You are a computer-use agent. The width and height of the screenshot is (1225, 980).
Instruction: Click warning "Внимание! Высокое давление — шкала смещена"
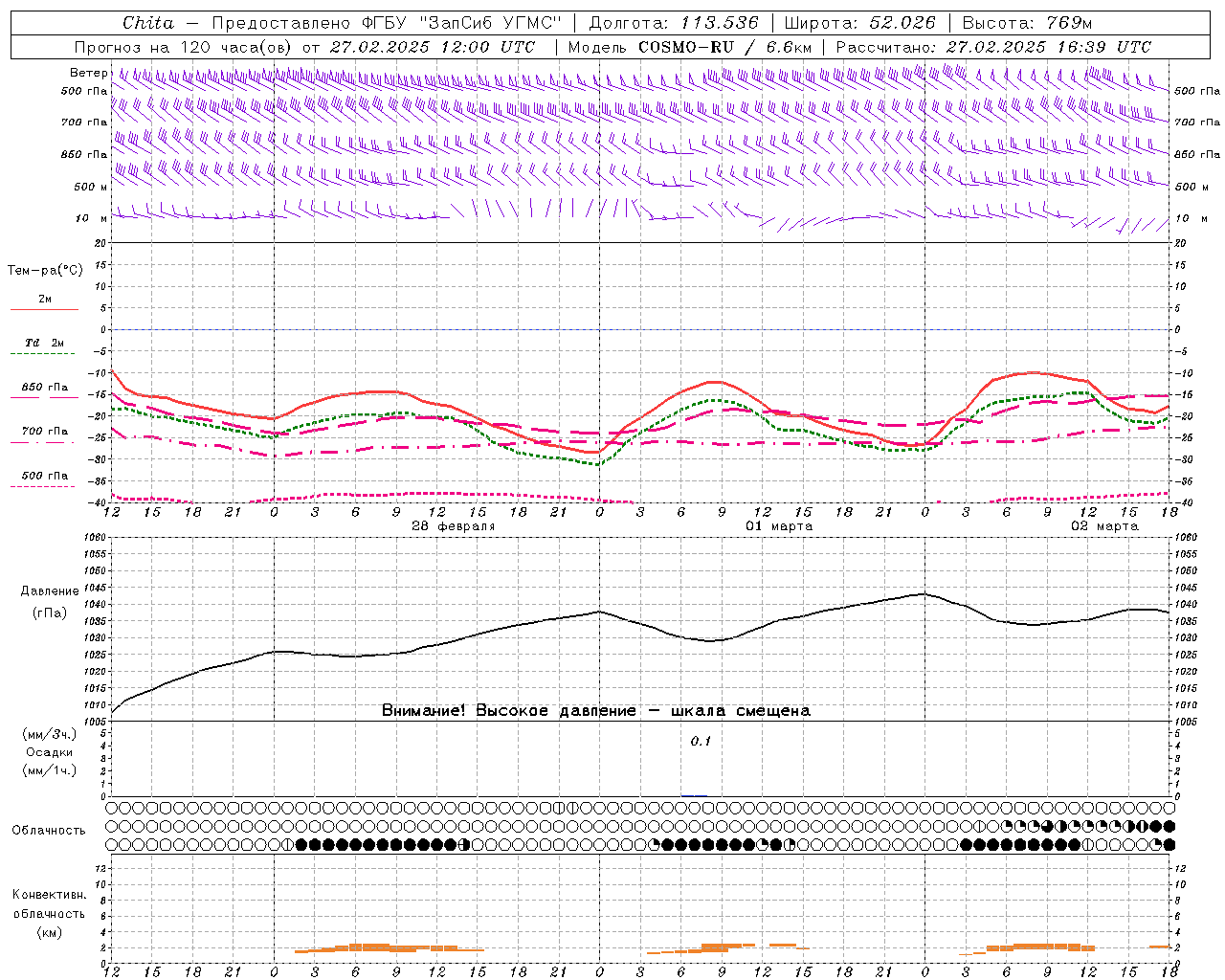pyautogui.click(x=596, y=711)
